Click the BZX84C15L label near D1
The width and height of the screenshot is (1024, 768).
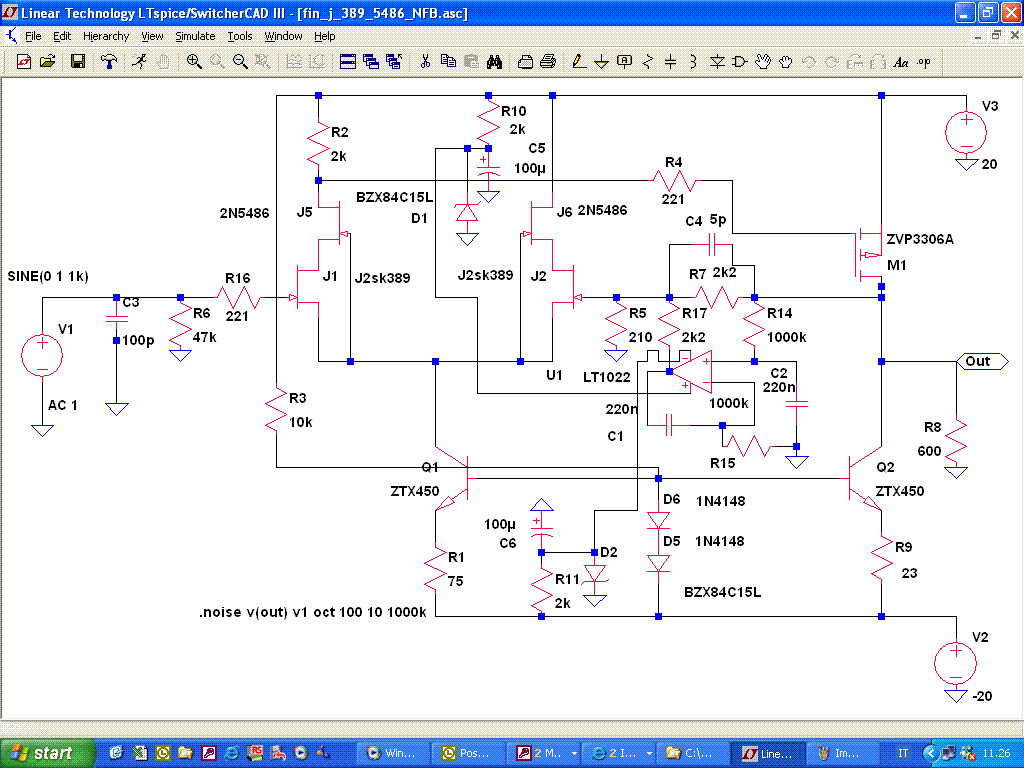tap(394, 197)
